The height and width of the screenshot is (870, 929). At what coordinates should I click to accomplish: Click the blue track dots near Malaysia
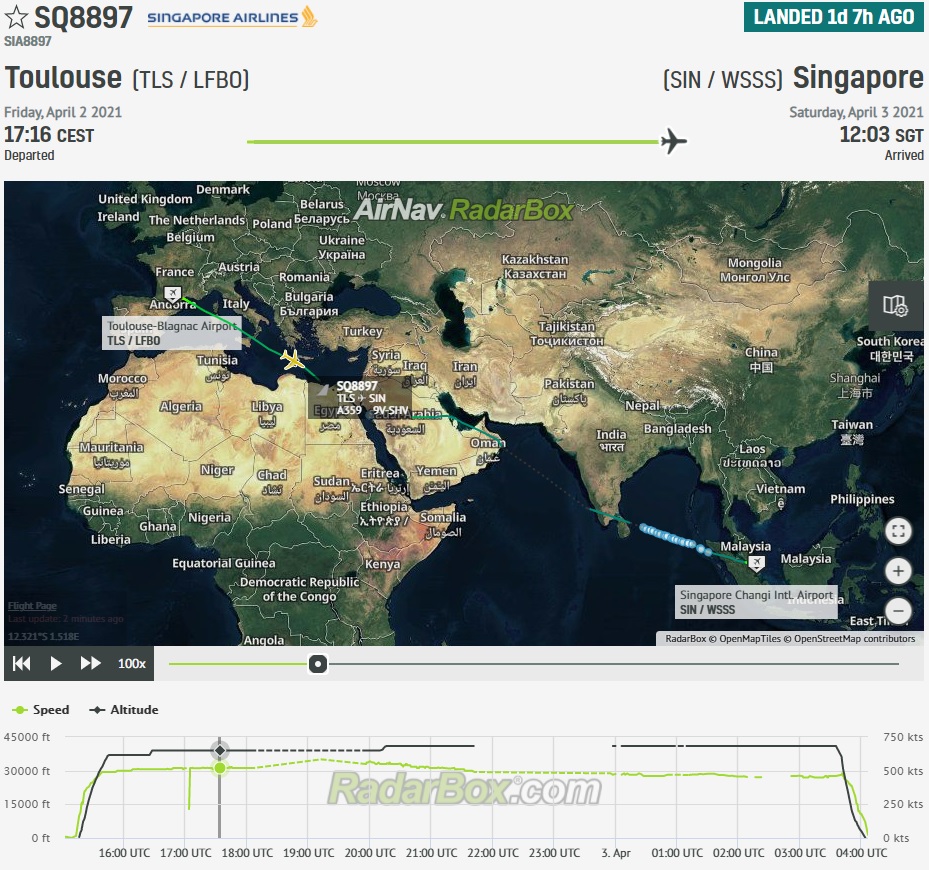[675, 538]
